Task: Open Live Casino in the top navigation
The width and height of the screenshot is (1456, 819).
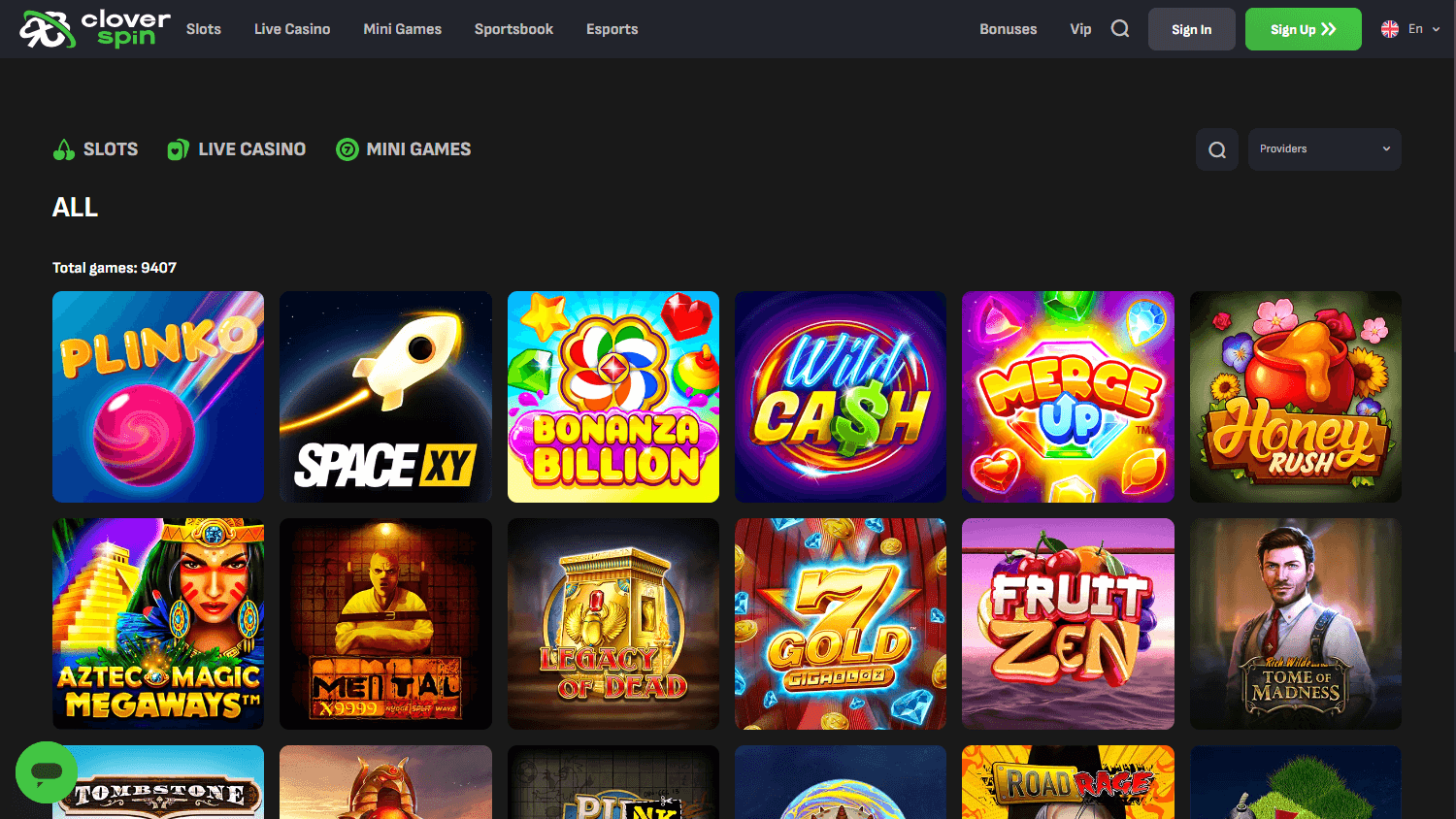Action: pos(292,29)
